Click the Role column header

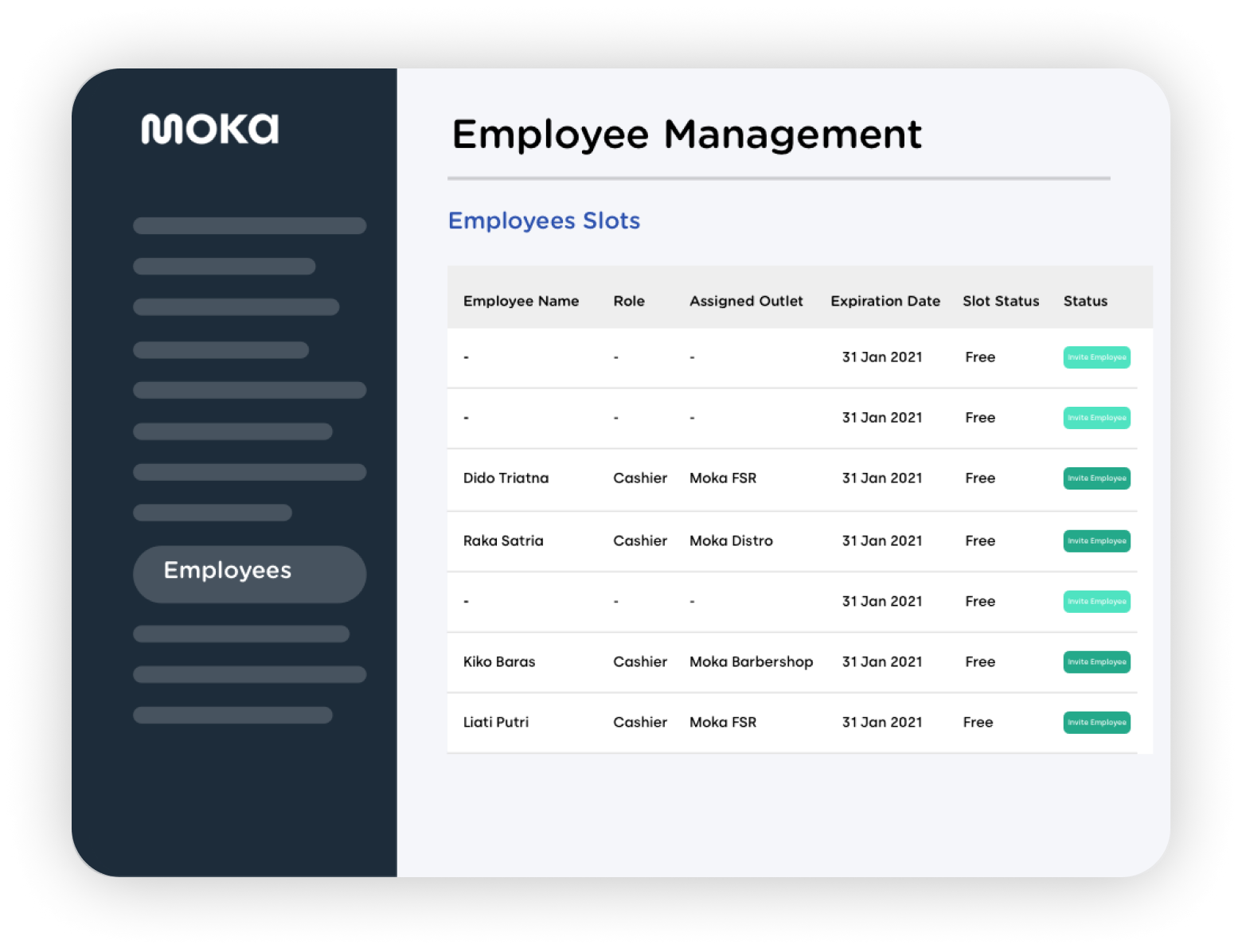click(x=628, y=301)
